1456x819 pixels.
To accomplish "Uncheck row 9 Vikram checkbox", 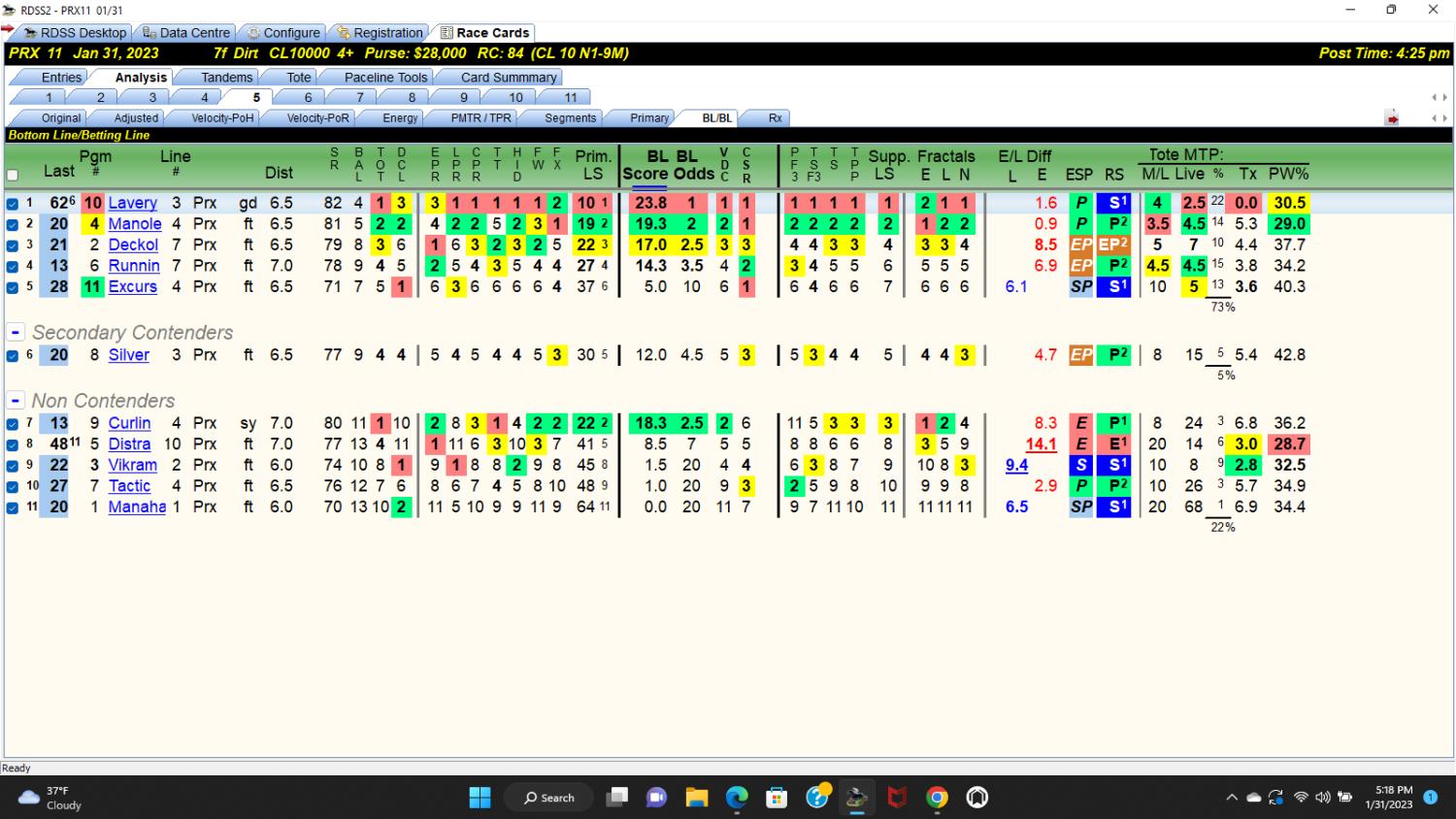I will [x=13, y=466].
